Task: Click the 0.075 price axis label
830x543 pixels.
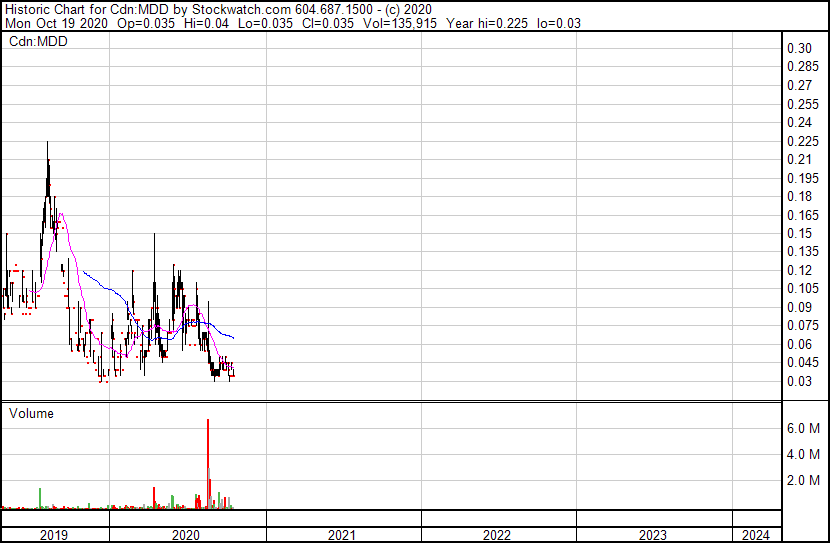Action: (803, 325)
